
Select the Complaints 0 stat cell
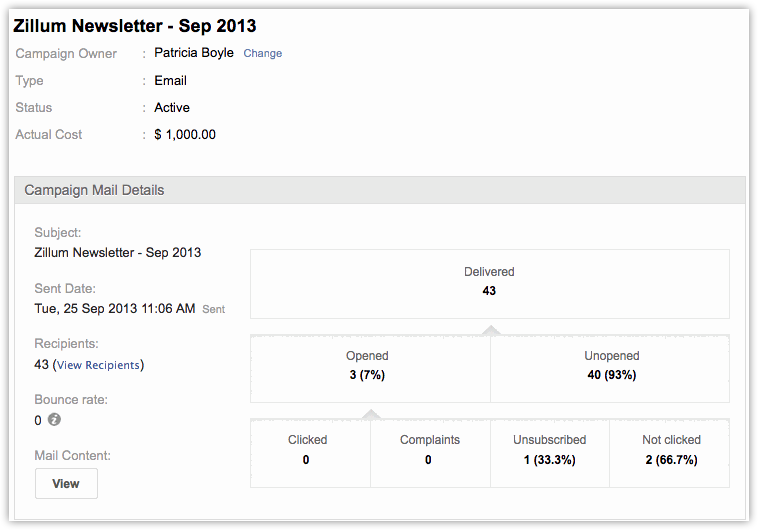[x=429, y=450]
